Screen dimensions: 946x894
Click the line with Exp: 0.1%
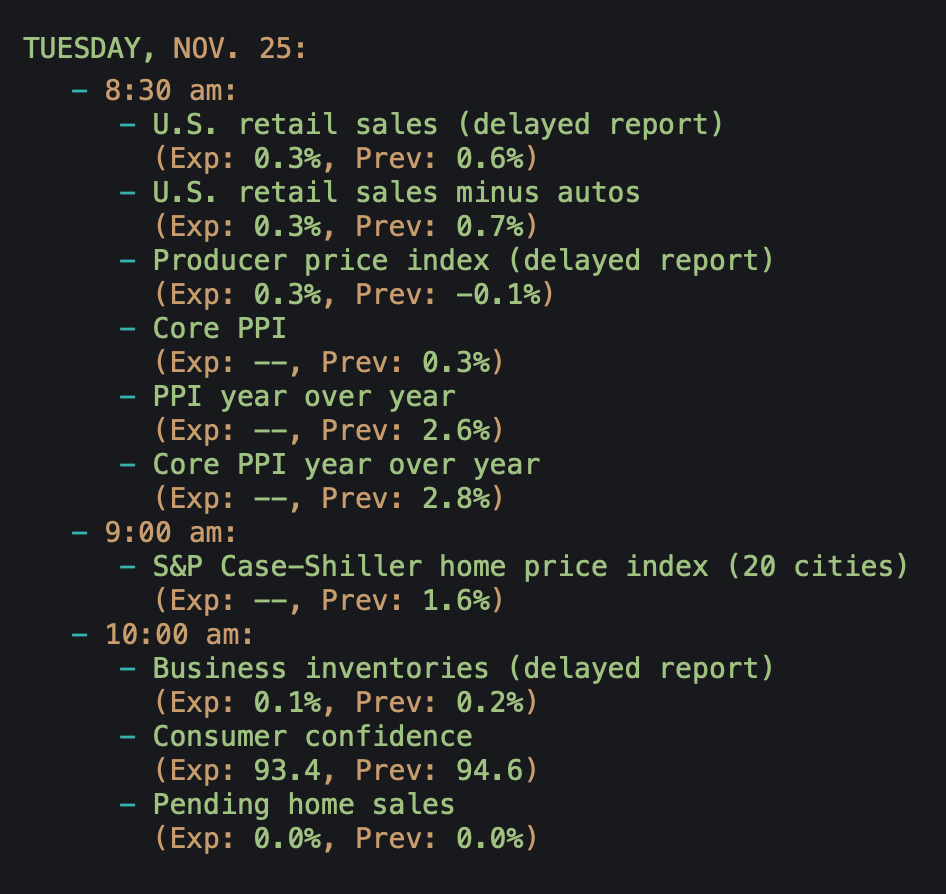click(346, 703)
